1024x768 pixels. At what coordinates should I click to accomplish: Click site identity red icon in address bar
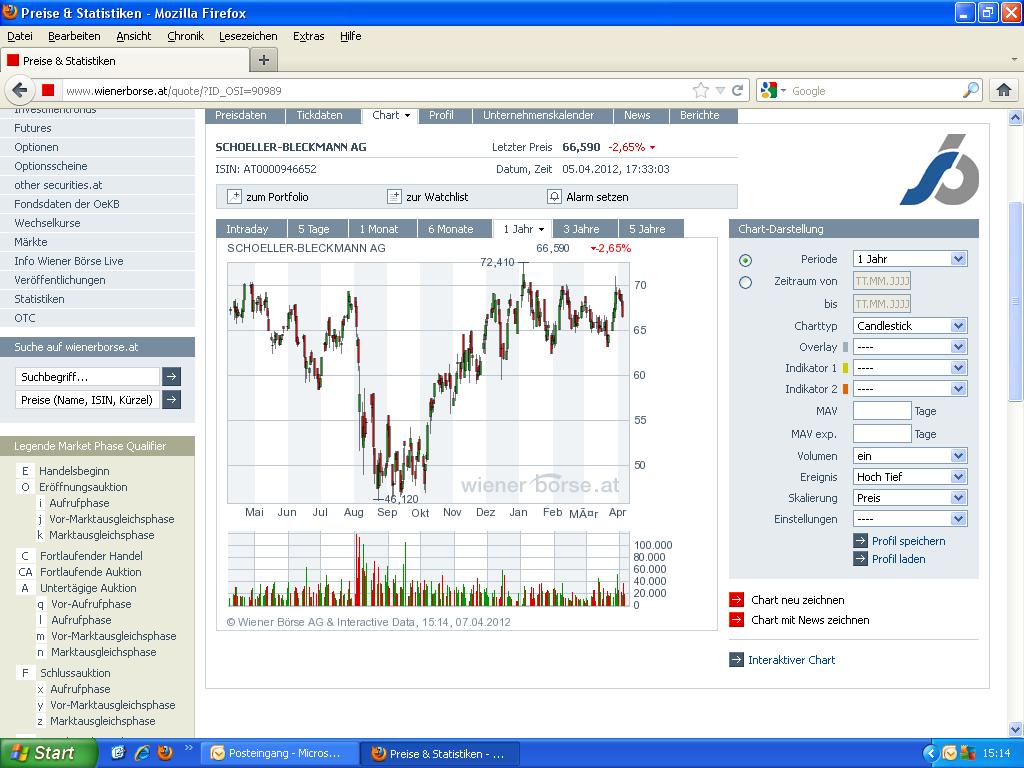[48, 90]
